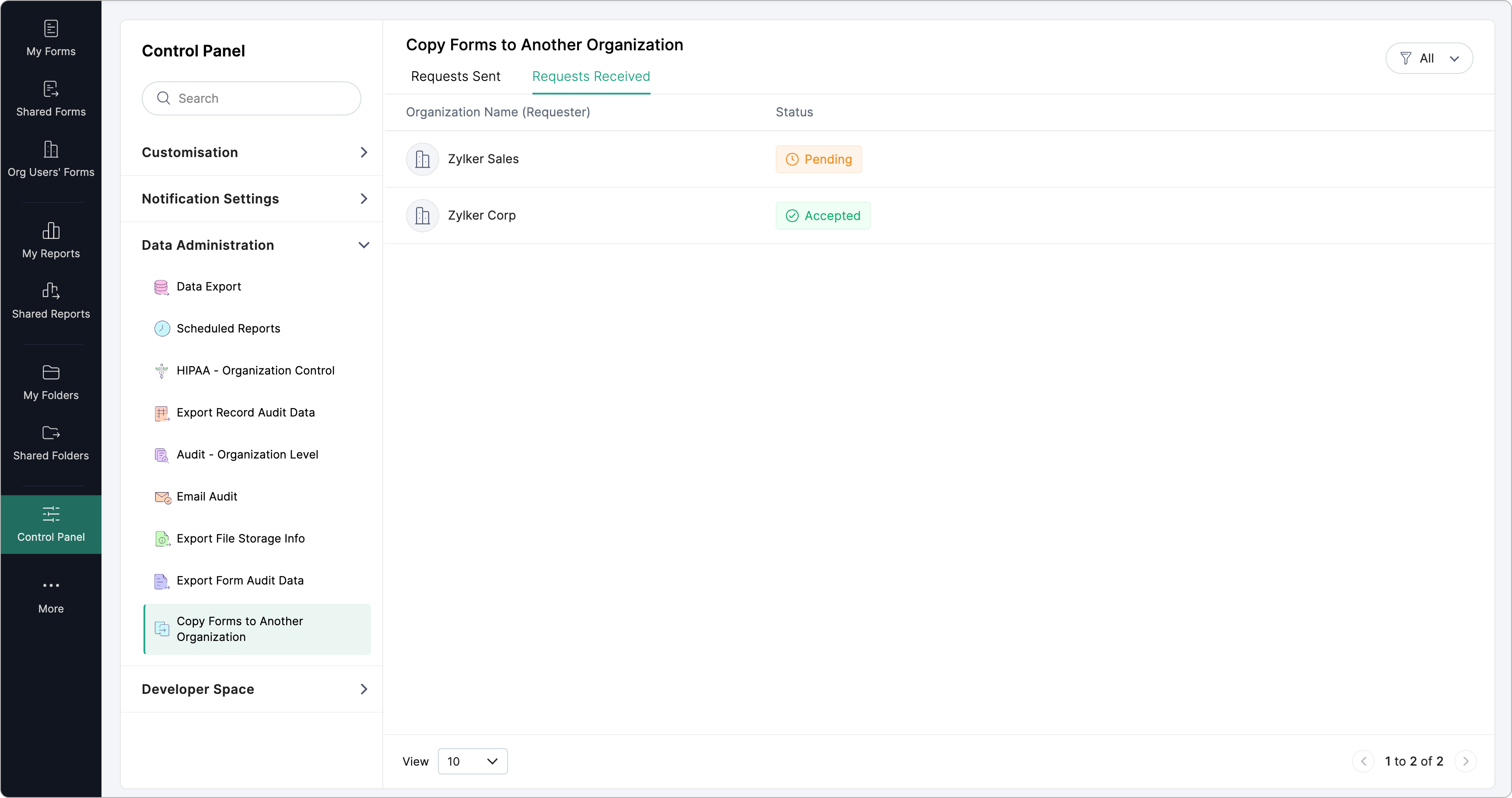Select Requests Received tab
The image size is (1512, 798).
591,76
